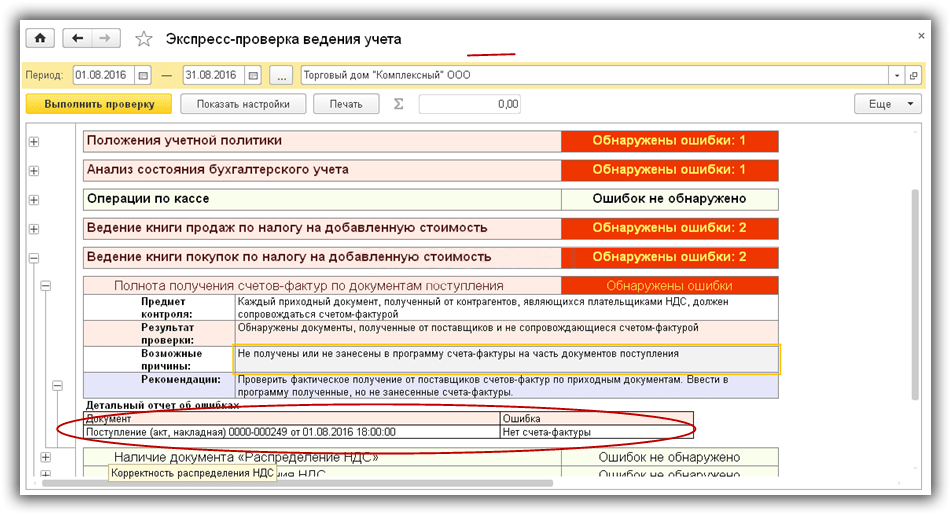This screenshot has width=951, height=515.
Task: Click error count for книги покупок
Action: click(670, 257)
